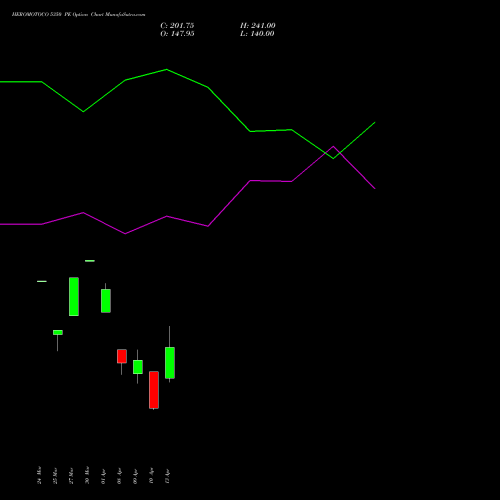Image resolution: width=500 pixels, height=500 pixels.
Task: Select the large red candle for 10 Apr
Action: coord(154,390)
